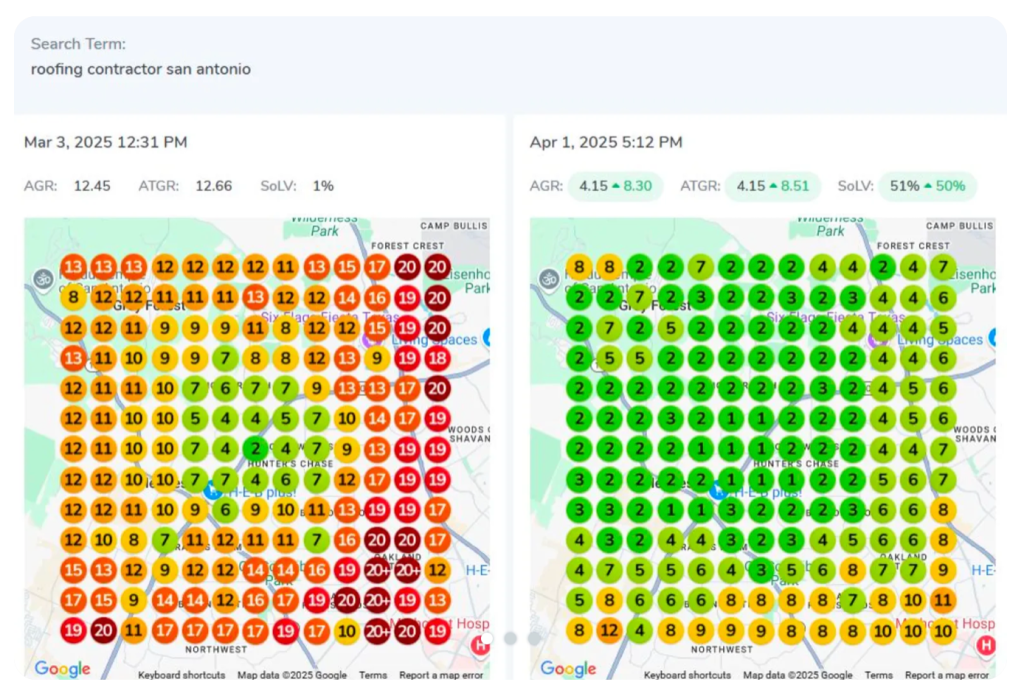This screenshot has width=1024, height=696.
Task: Select the rank 12 pin on right map
Action: coord(608,631)
